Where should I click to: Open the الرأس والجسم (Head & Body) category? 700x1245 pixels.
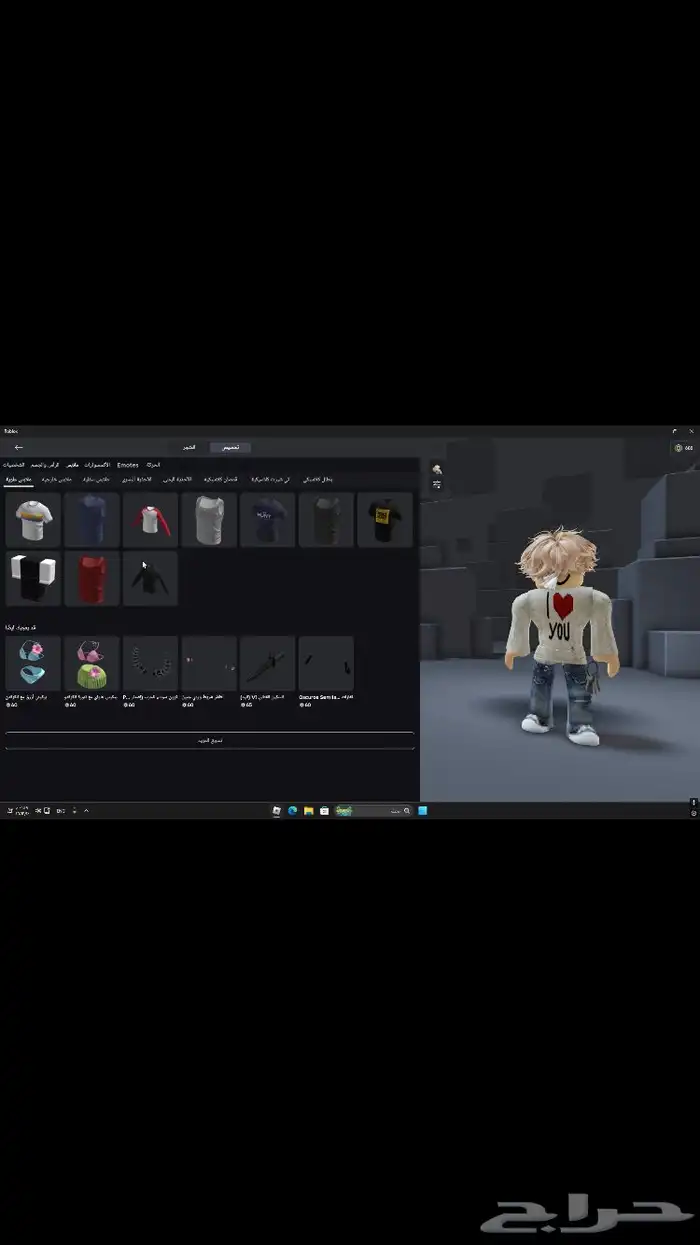(45, 465)
